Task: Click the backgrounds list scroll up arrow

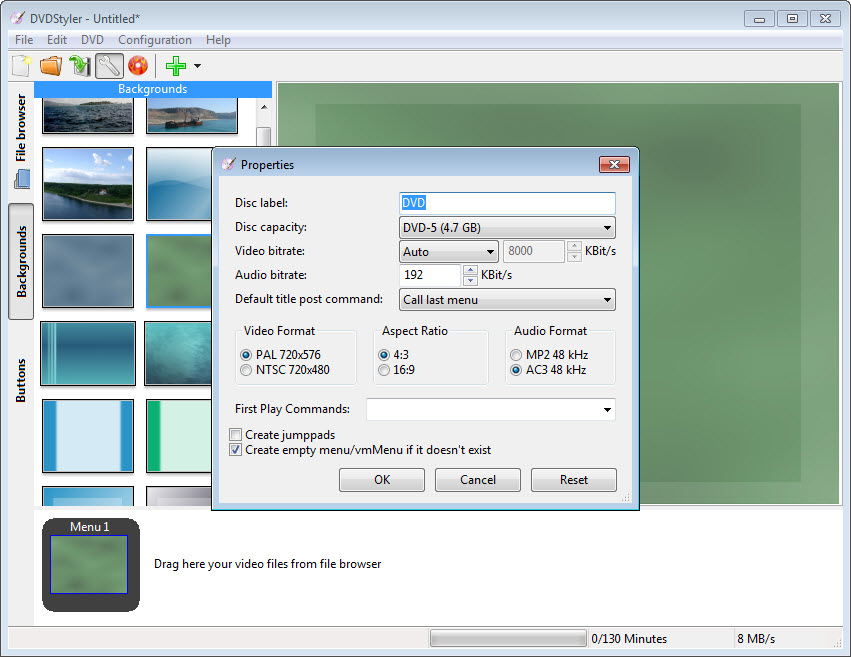Action: (264, 107)
